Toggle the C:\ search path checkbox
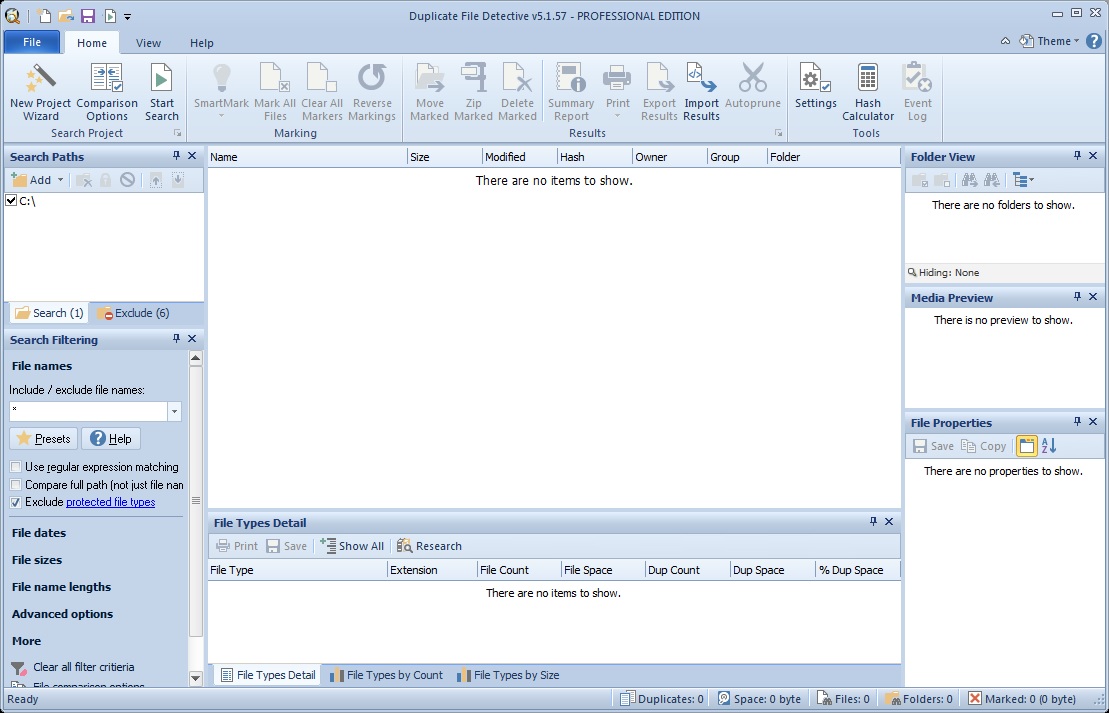 coord(11,200)
